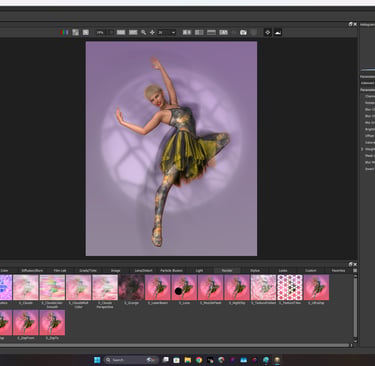Open the Color filter category tab
The height and width of the screenshot is (366, 375).
pyautogui.click(x=4, y=270)
